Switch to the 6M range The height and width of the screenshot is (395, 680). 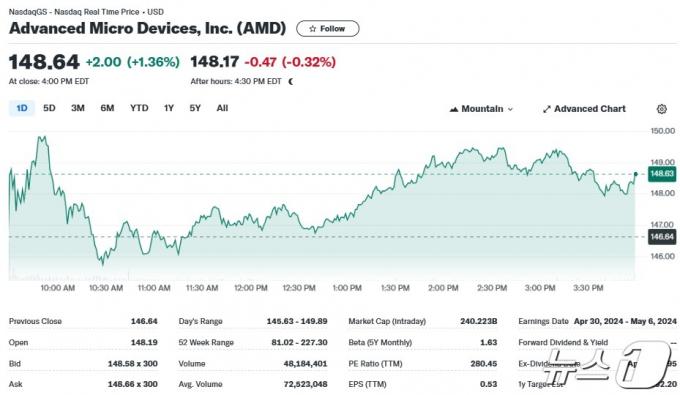(x=107, y=108)
